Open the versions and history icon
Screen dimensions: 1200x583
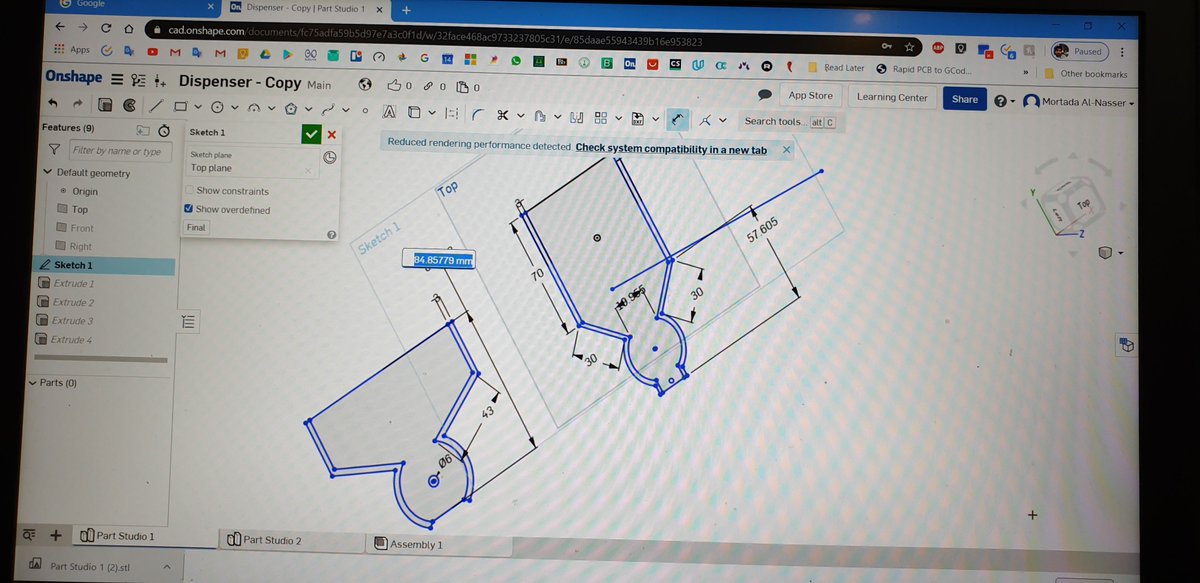[x=138, y=80]
